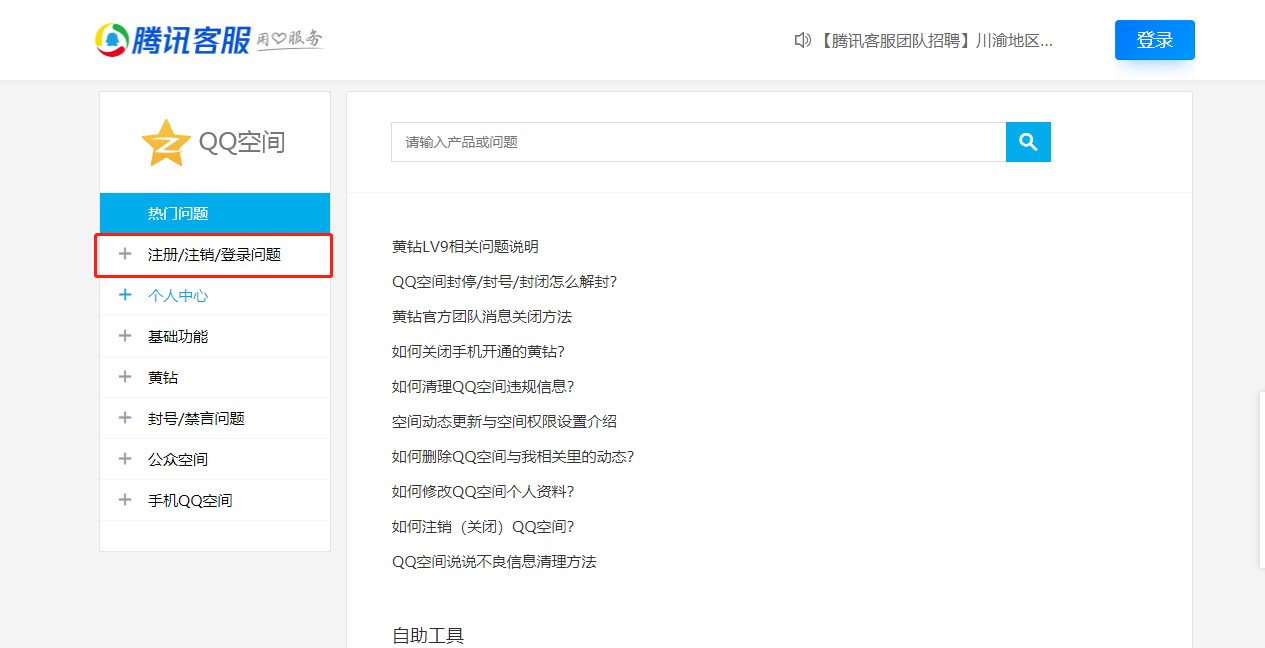Expand the 个人中心 plus icon

[x=125, y=295]
